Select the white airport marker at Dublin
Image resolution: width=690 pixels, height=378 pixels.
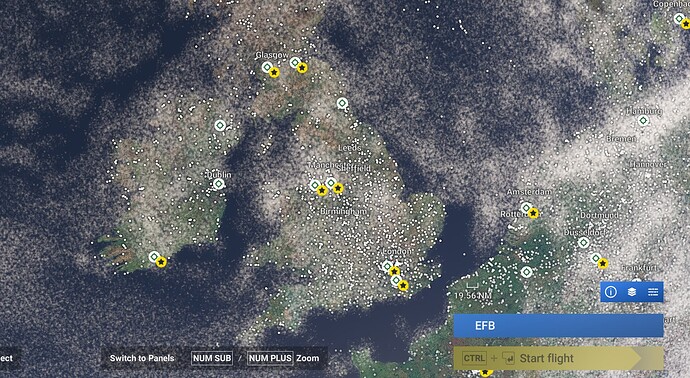[219, 184]
